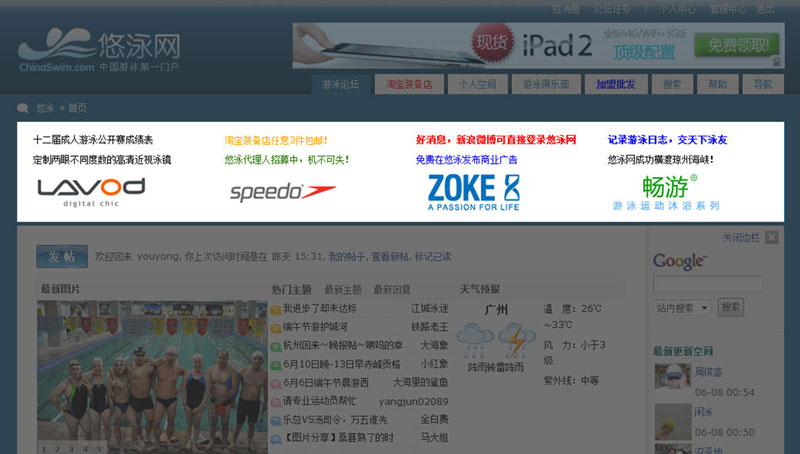
Task: Click topic icon beside 端午节游护城河
Action: point(276,328)
